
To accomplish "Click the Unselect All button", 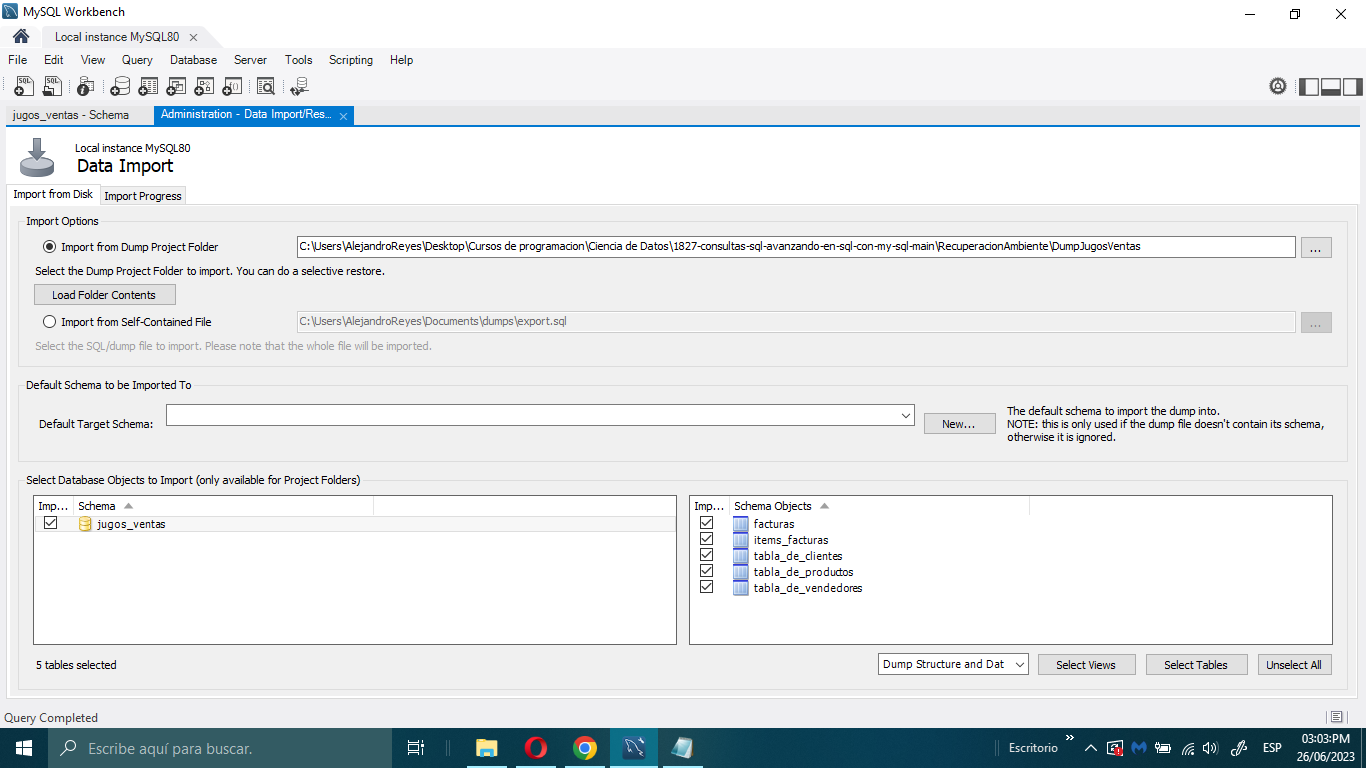I will pos(1294,665).
